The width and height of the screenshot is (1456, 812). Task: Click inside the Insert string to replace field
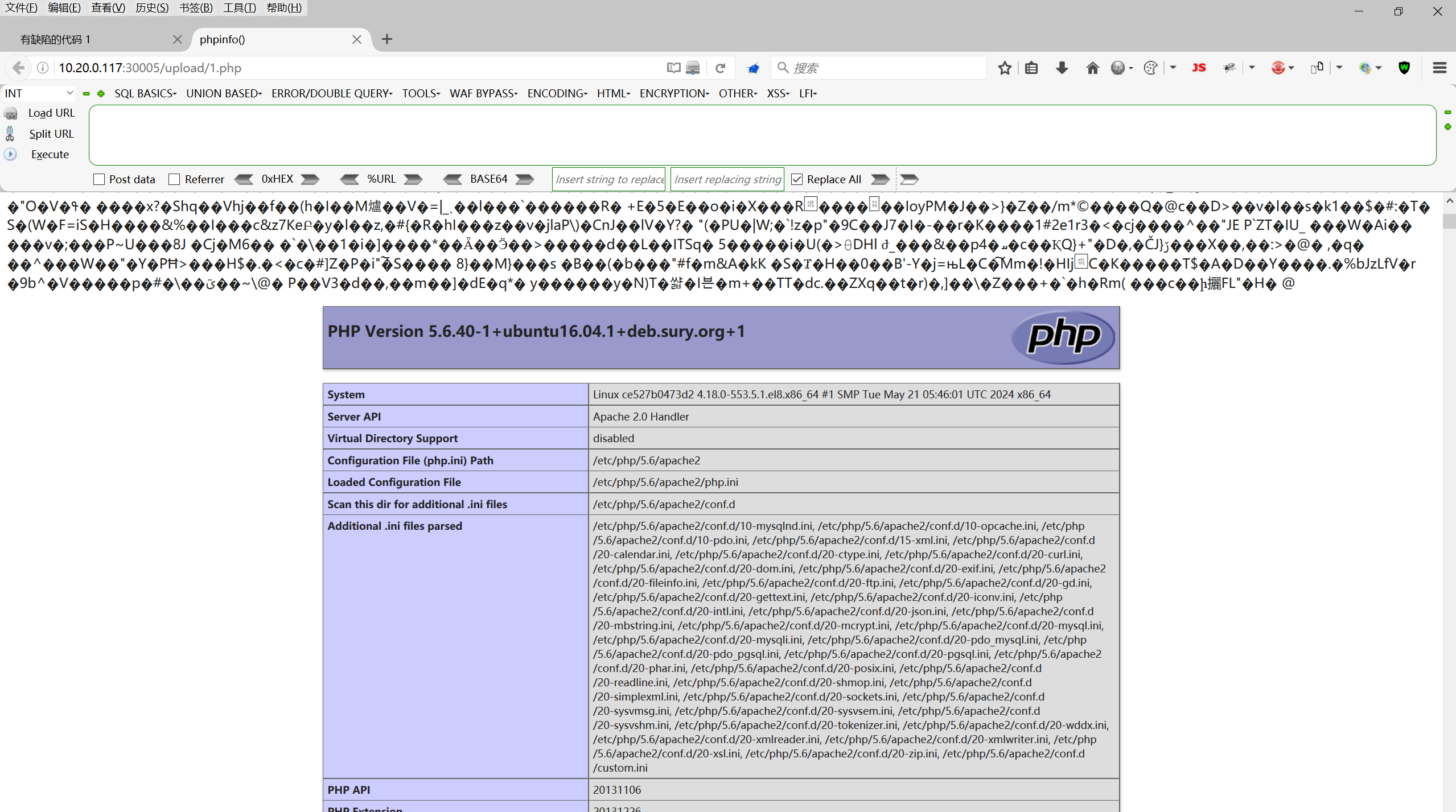tap(609, 179)
